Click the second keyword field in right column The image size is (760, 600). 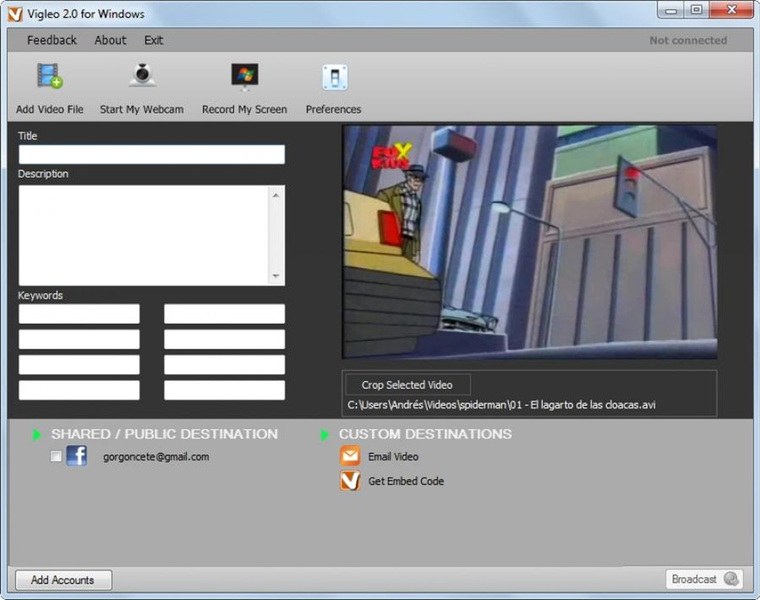(224, 339)
